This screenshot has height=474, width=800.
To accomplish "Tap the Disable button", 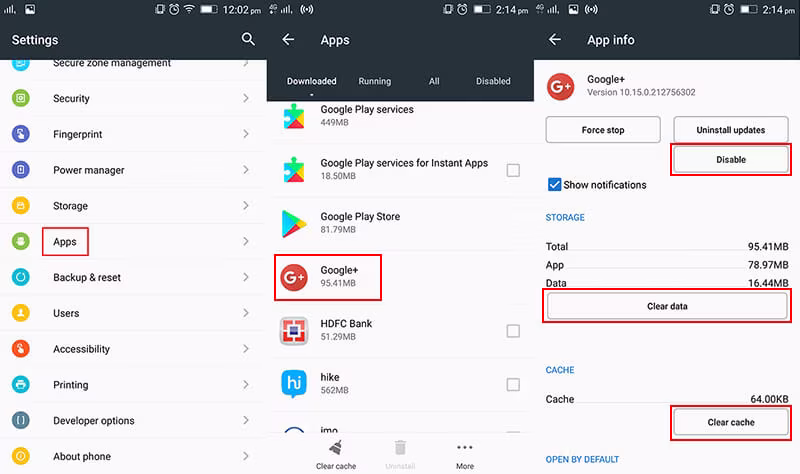I will 731,159.
